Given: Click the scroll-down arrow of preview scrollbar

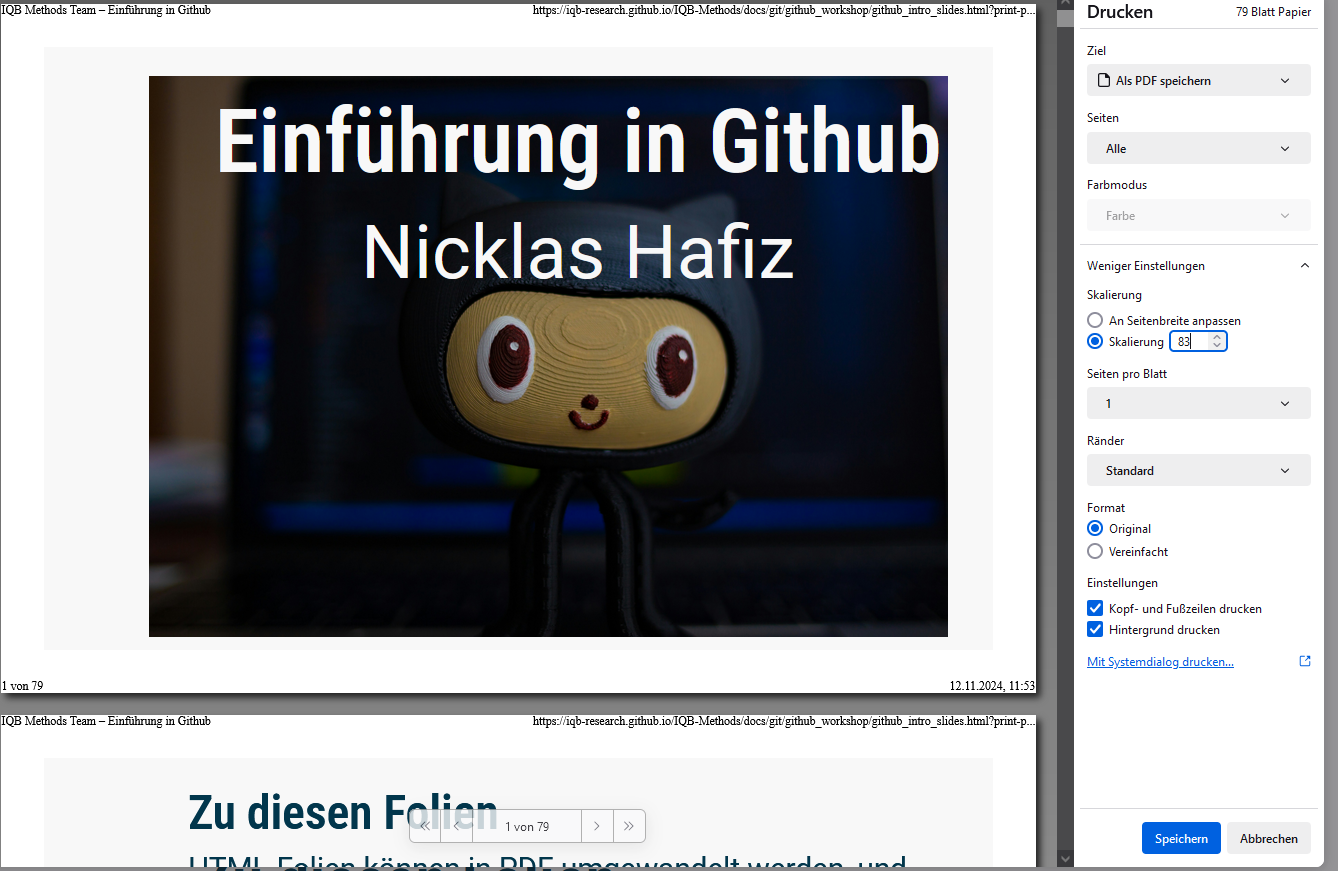Looking at the screenshot, I should coord(1065,858).
